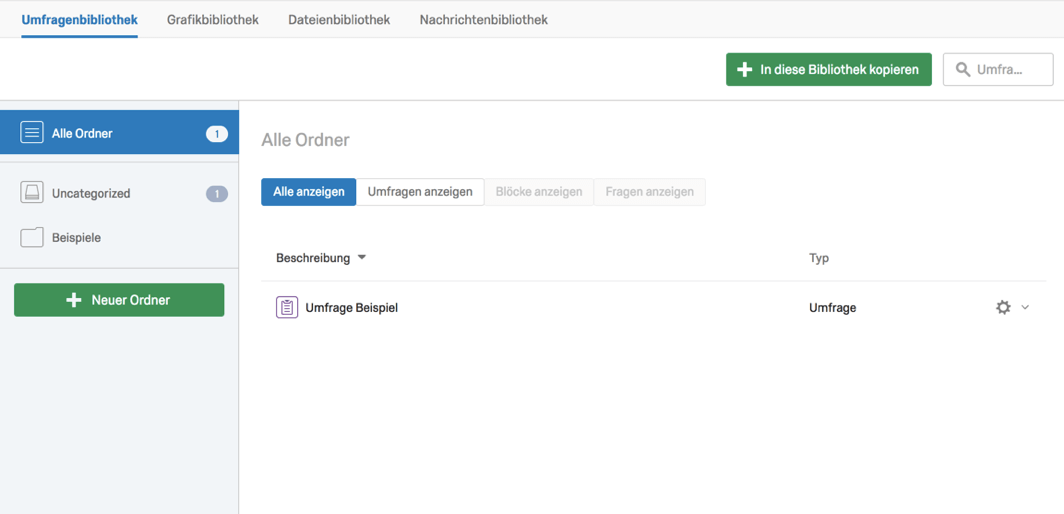Open the Uncategorized folder
The width and height of the screenshot is (1064, 514).
tap(119, 194)
